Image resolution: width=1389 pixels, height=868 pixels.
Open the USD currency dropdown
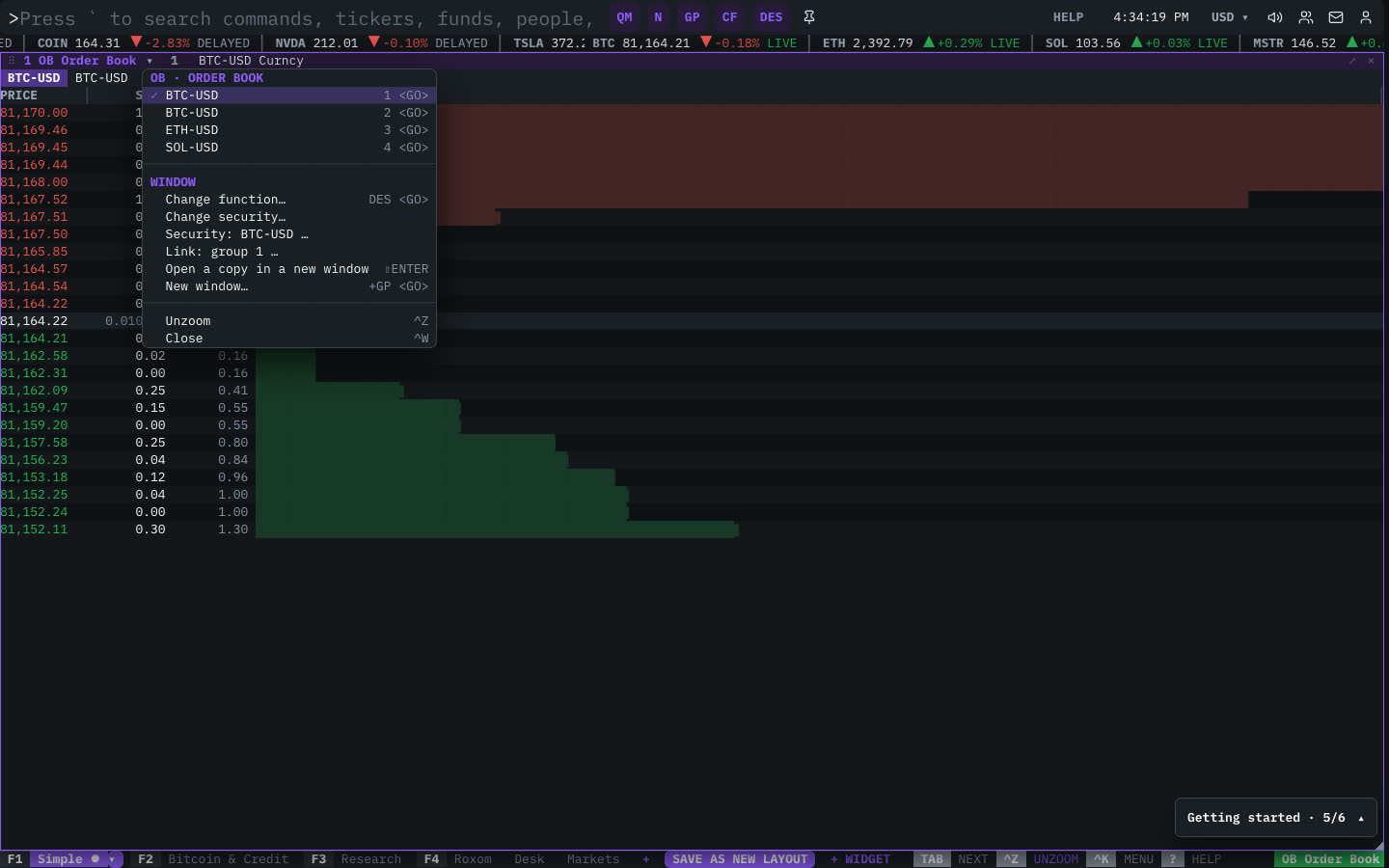point(1230,17)
